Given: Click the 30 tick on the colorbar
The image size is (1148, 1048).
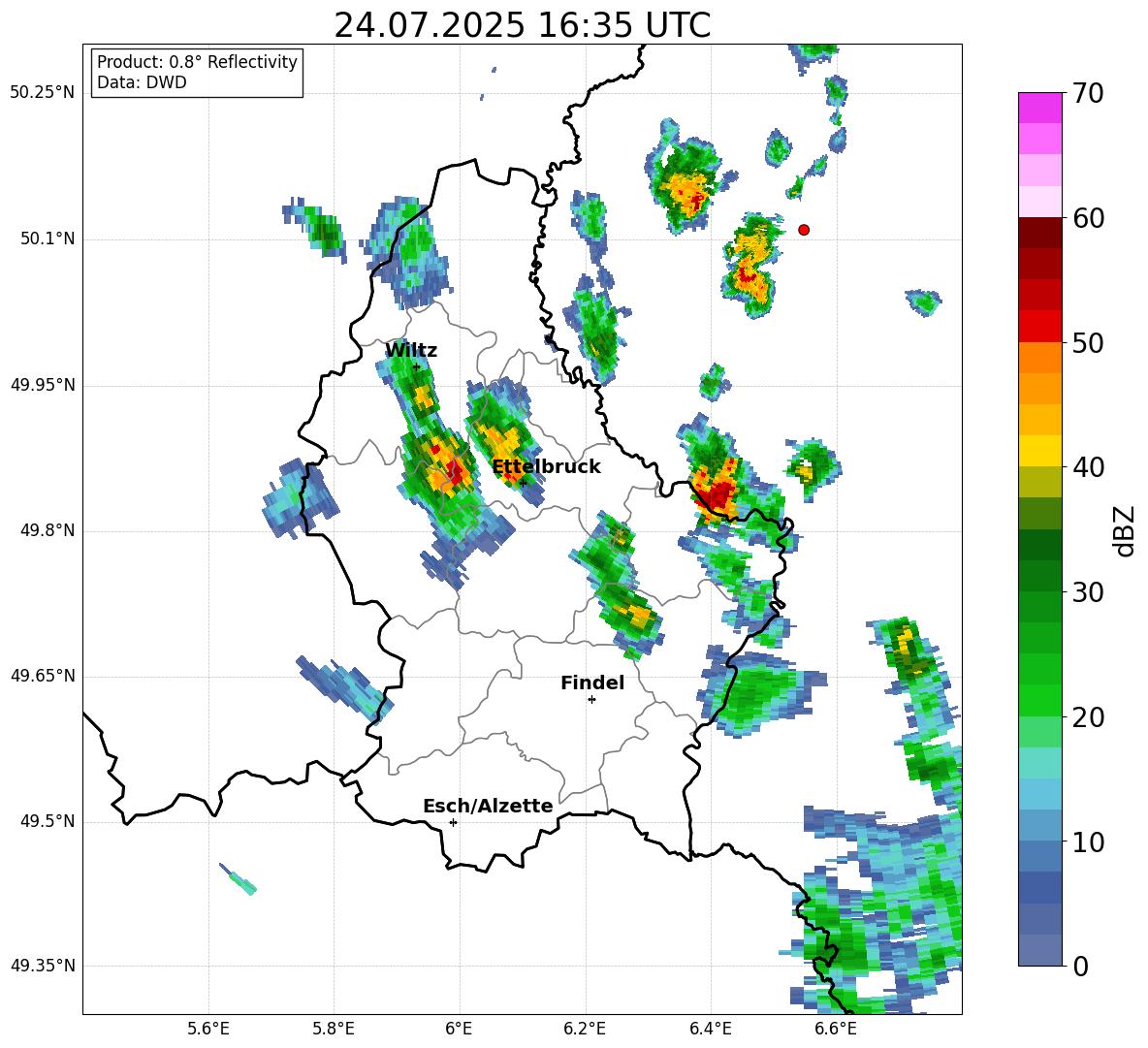Looking at the screenshot, I should click(x=1087, y=592).
